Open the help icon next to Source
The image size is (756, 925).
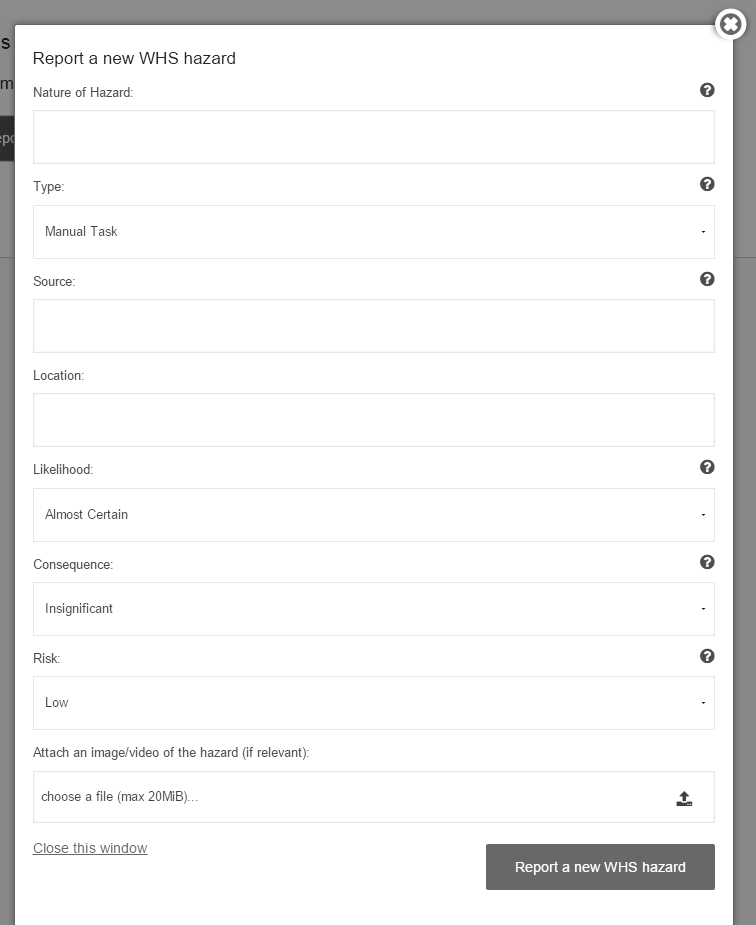(707, 279)
